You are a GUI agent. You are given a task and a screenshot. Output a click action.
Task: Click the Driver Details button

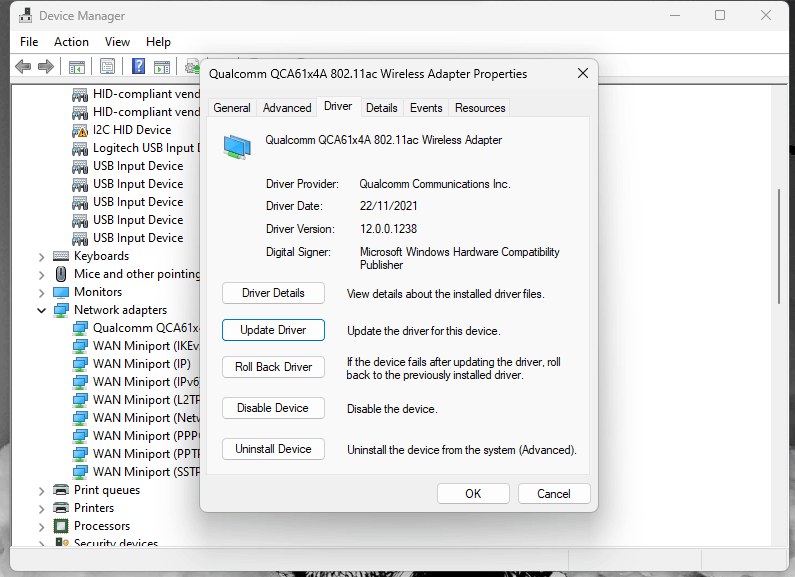[273, 293]
